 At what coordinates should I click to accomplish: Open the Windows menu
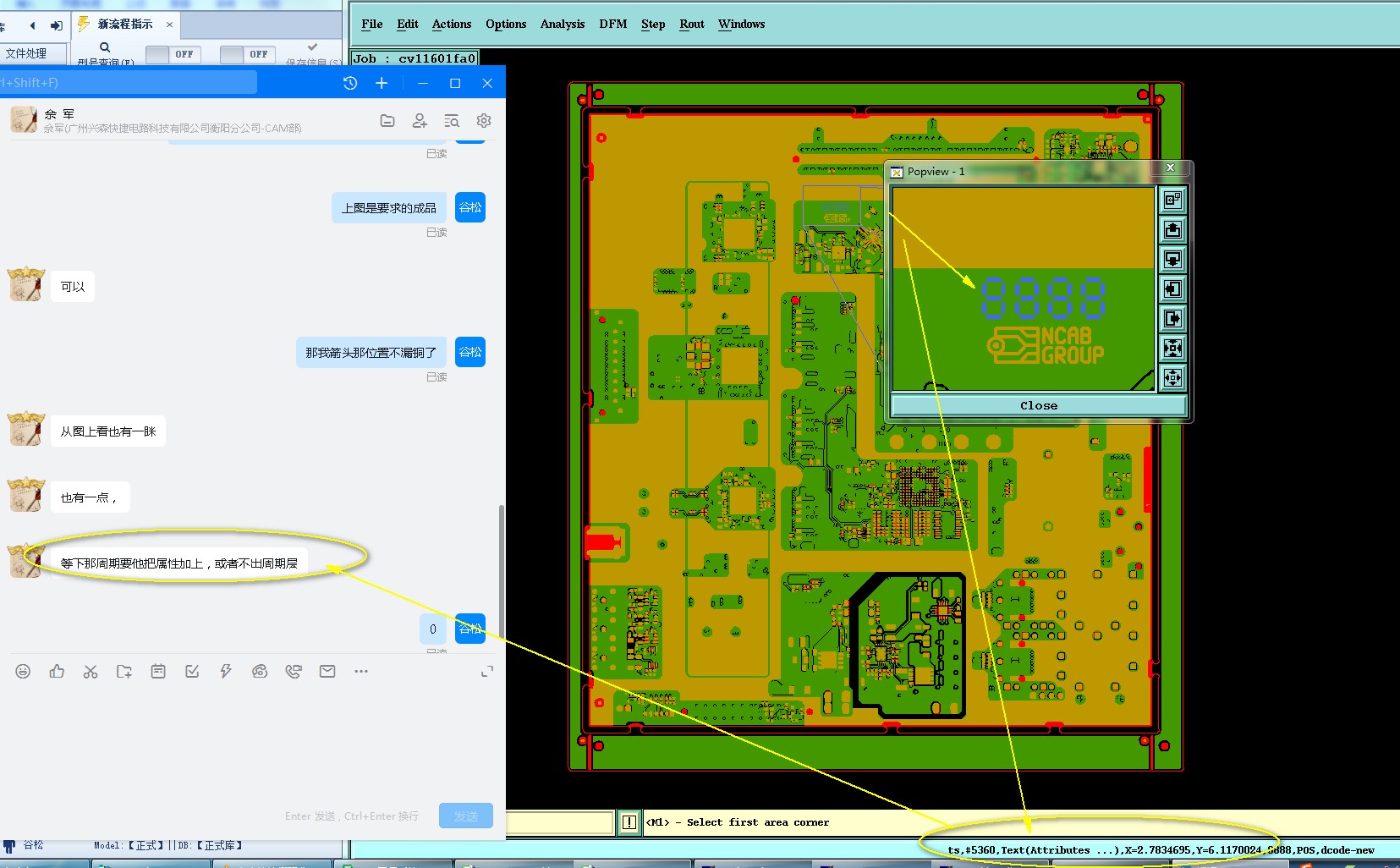point(742,24)
